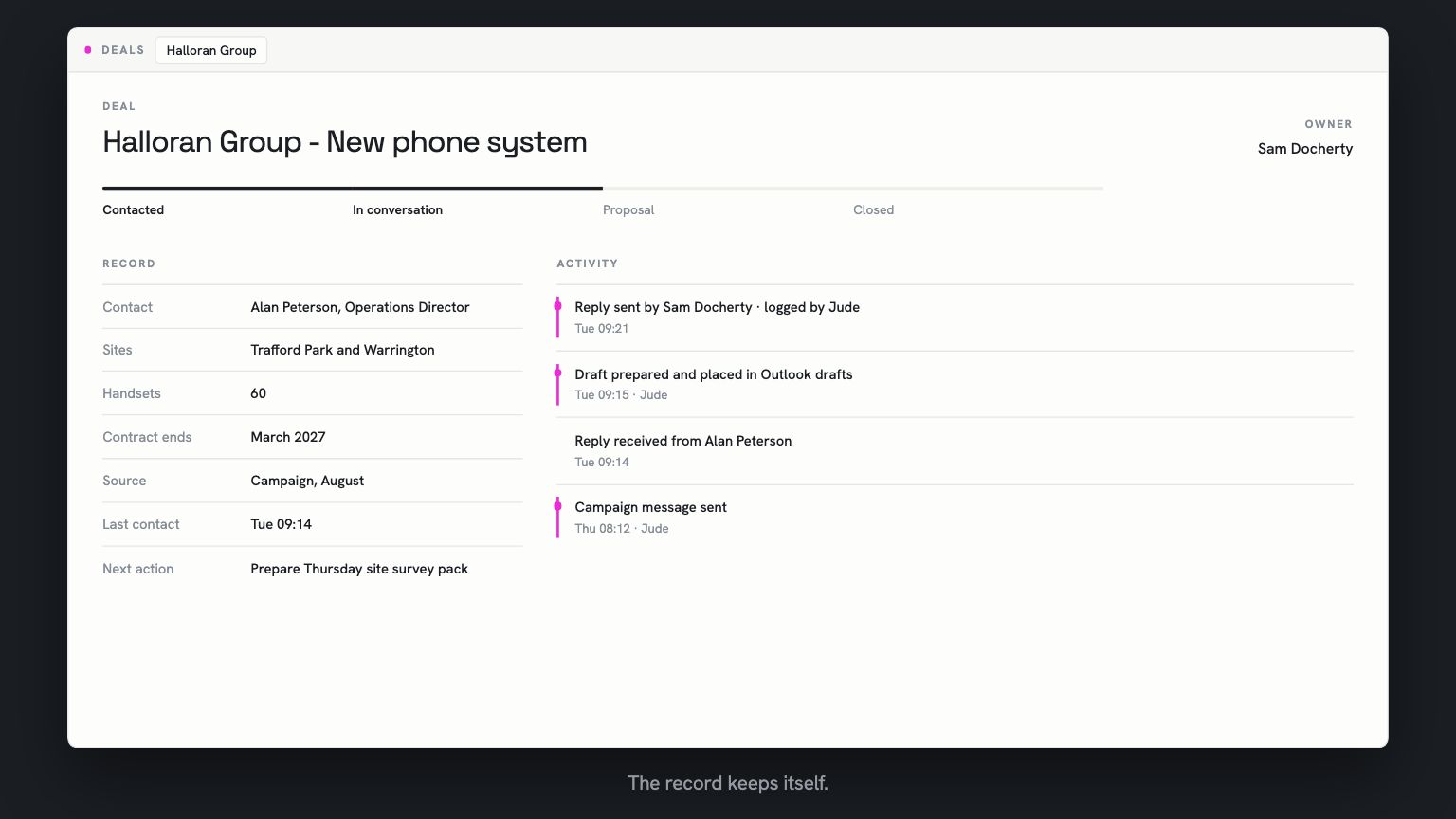Click contract end value March 2027
This screenshot has height=819, width=1456.
(x=288, y=437)
